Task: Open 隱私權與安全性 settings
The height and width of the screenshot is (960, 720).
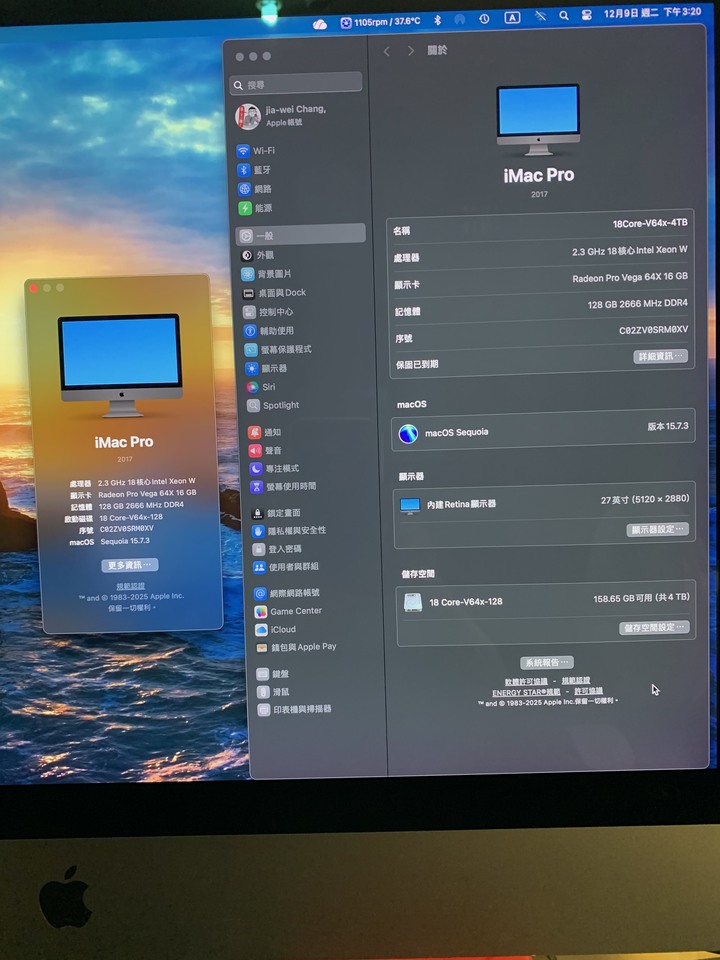Action: (x=296, y=531)
